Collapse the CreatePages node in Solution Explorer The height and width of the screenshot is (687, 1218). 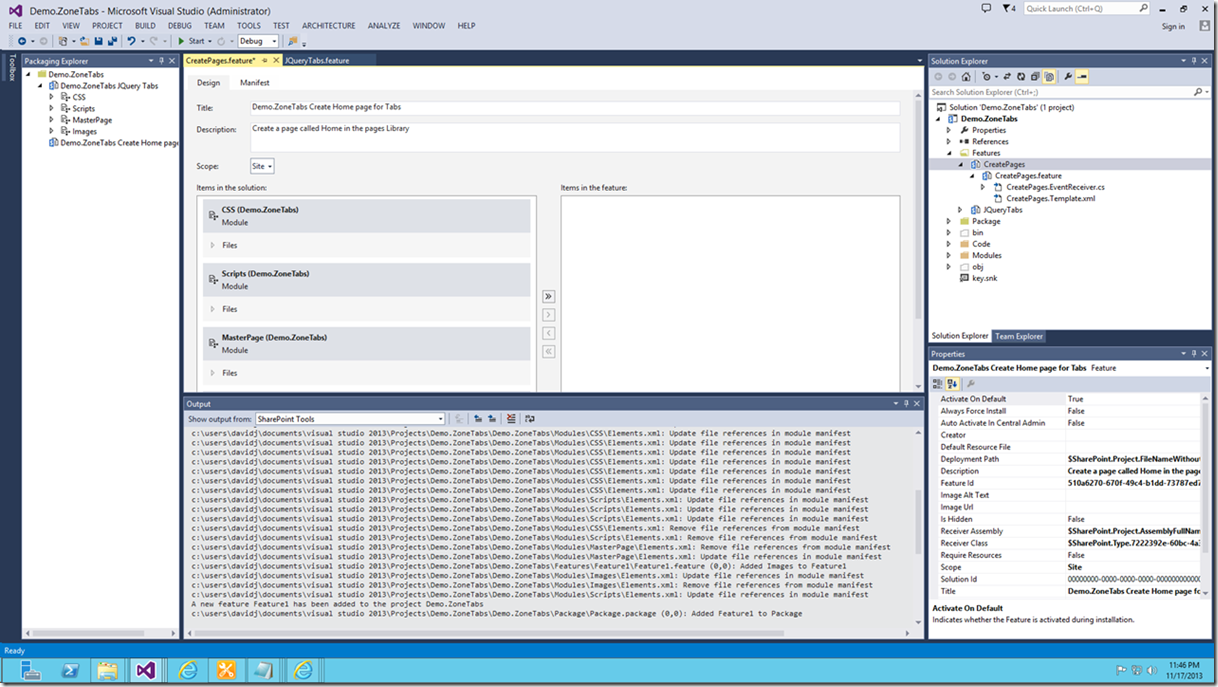click(x=960, y=164)
